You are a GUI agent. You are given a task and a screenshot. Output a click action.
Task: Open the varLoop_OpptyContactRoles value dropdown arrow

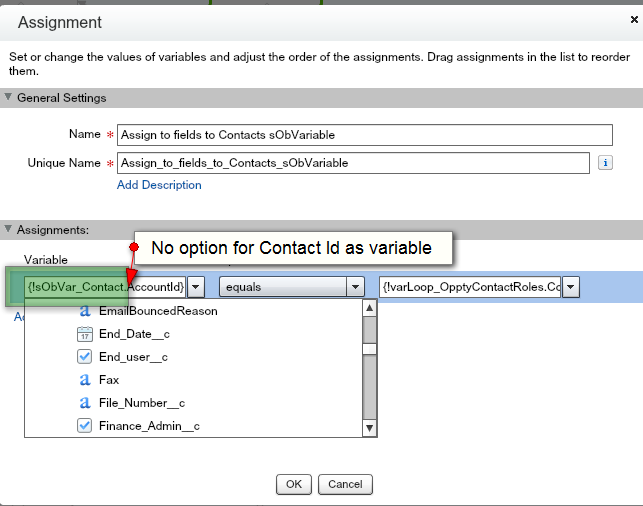(571, 287)
